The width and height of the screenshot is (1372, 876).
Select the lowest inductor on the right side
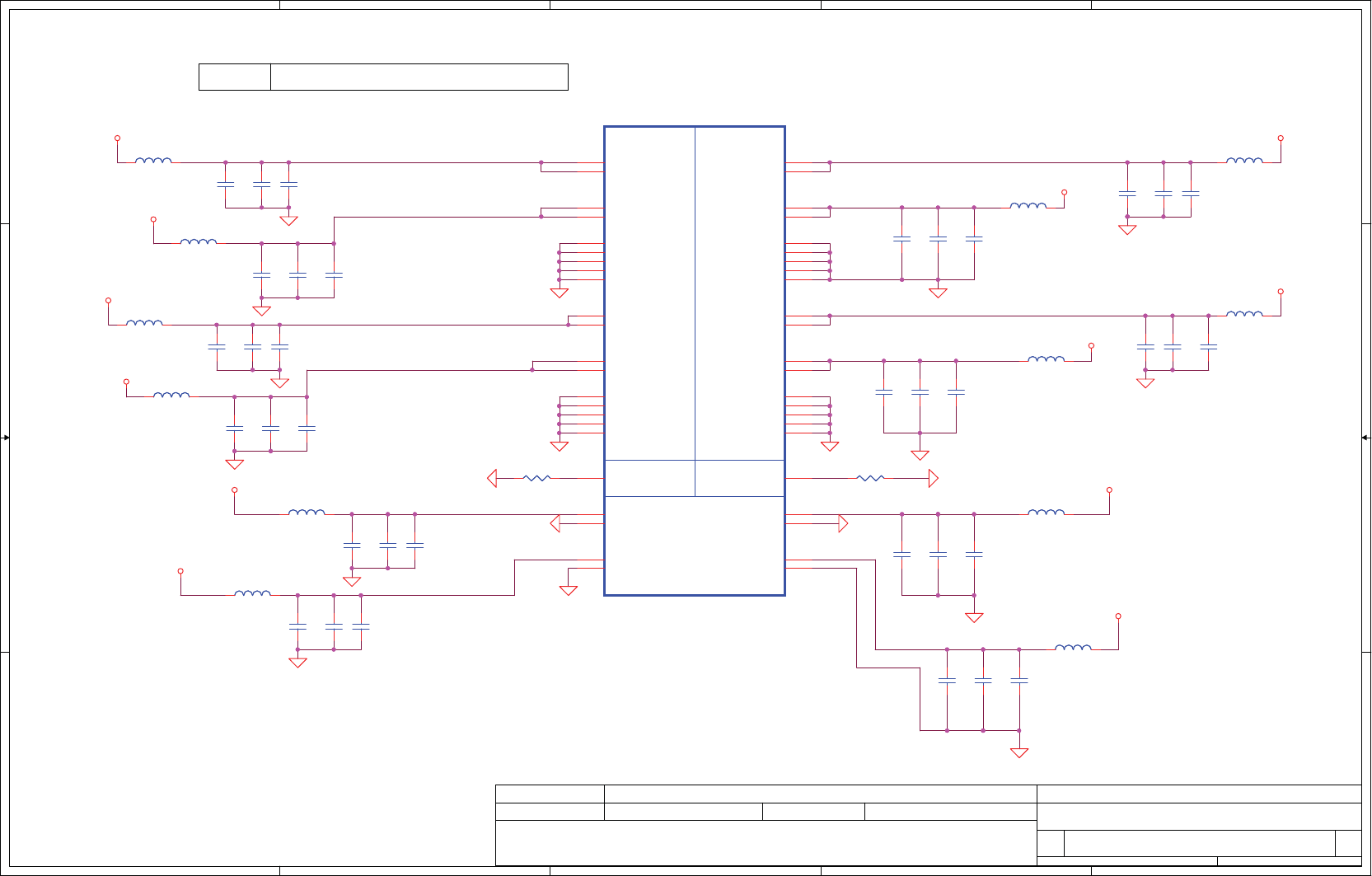click(x=1073, y=647)
